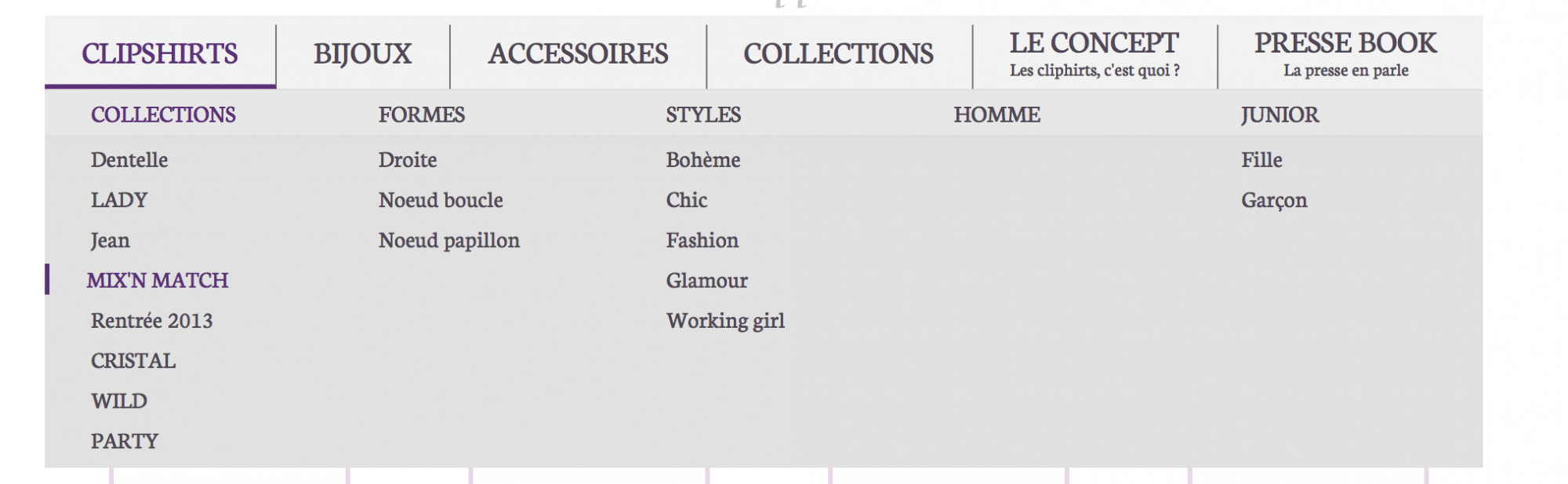Screen dimensions: 1568x484
Task: Select Garçon under JUNIOR
Action: pos(1274,200)
